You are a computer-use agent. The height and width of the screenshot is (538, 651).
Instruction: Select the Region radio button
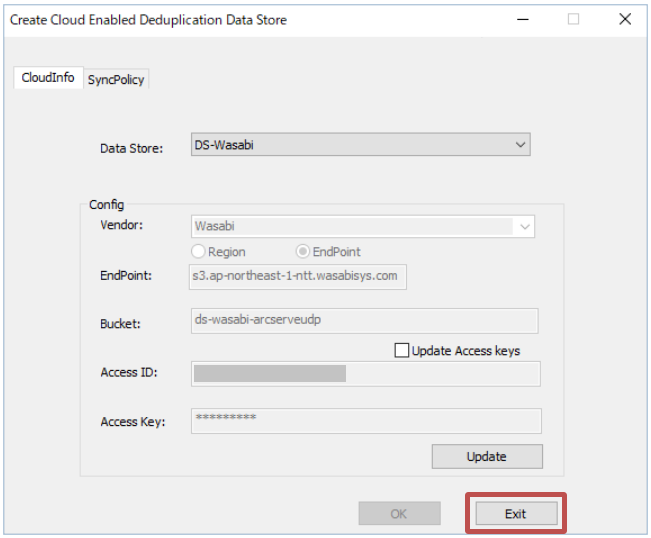199,252
